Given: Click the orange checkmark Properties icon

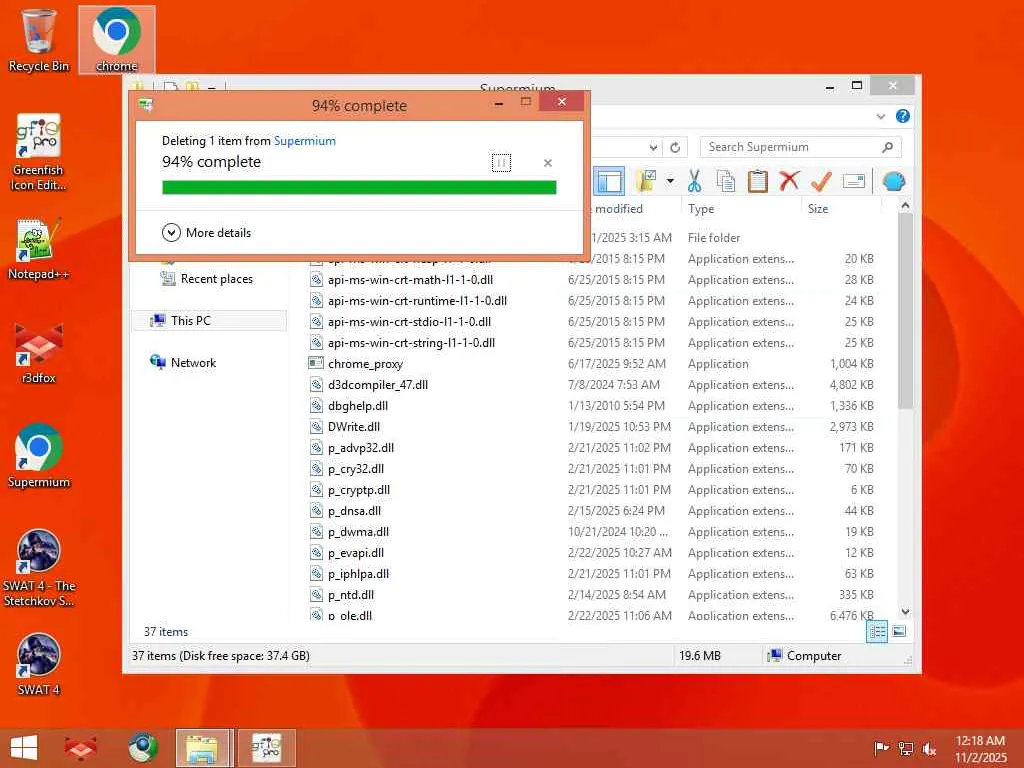Looking at the screenshot, I should tap(821, 181).
